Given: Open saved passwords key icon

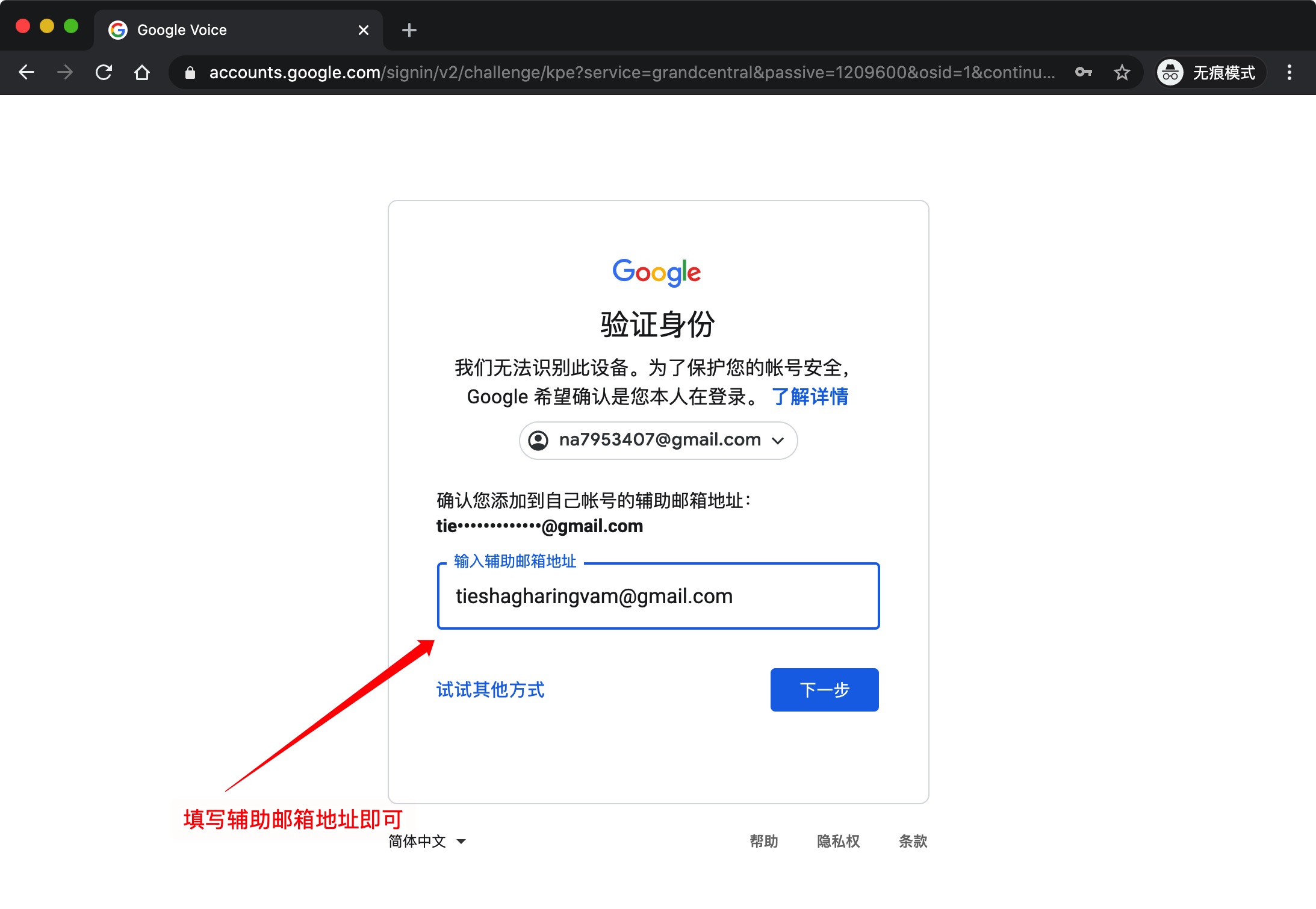Looking at the screenshot, I should click(x=1083, y=73).
